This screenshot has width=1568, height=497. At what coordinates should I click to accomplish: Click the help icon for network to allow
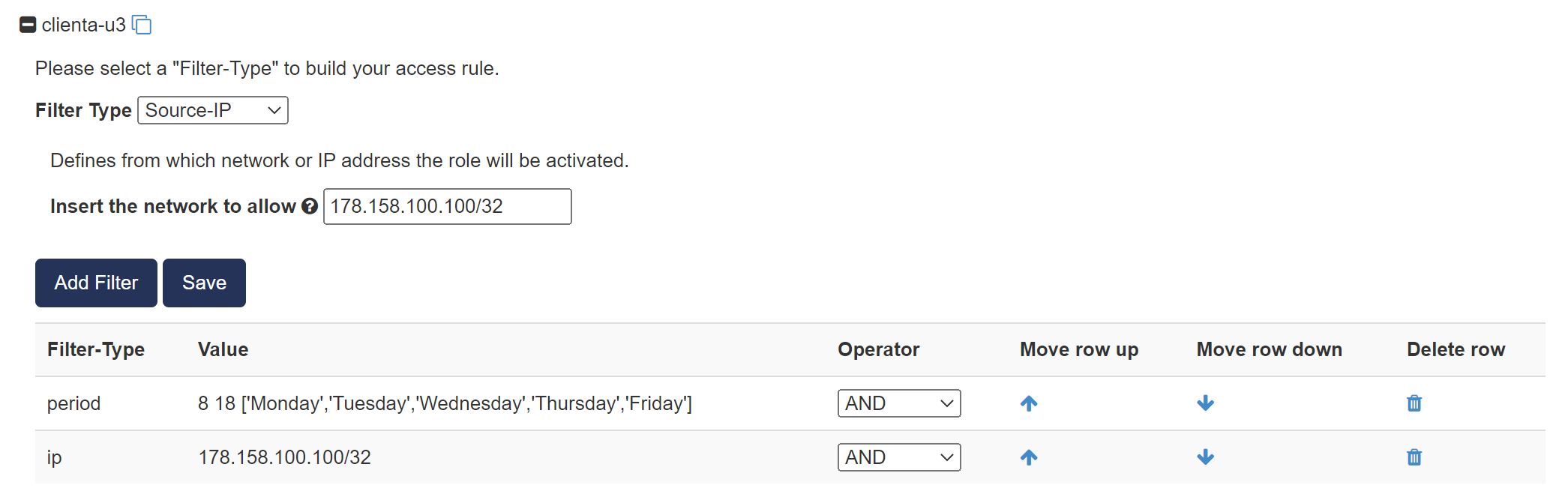pyautogui.click(x=310, y=206)
